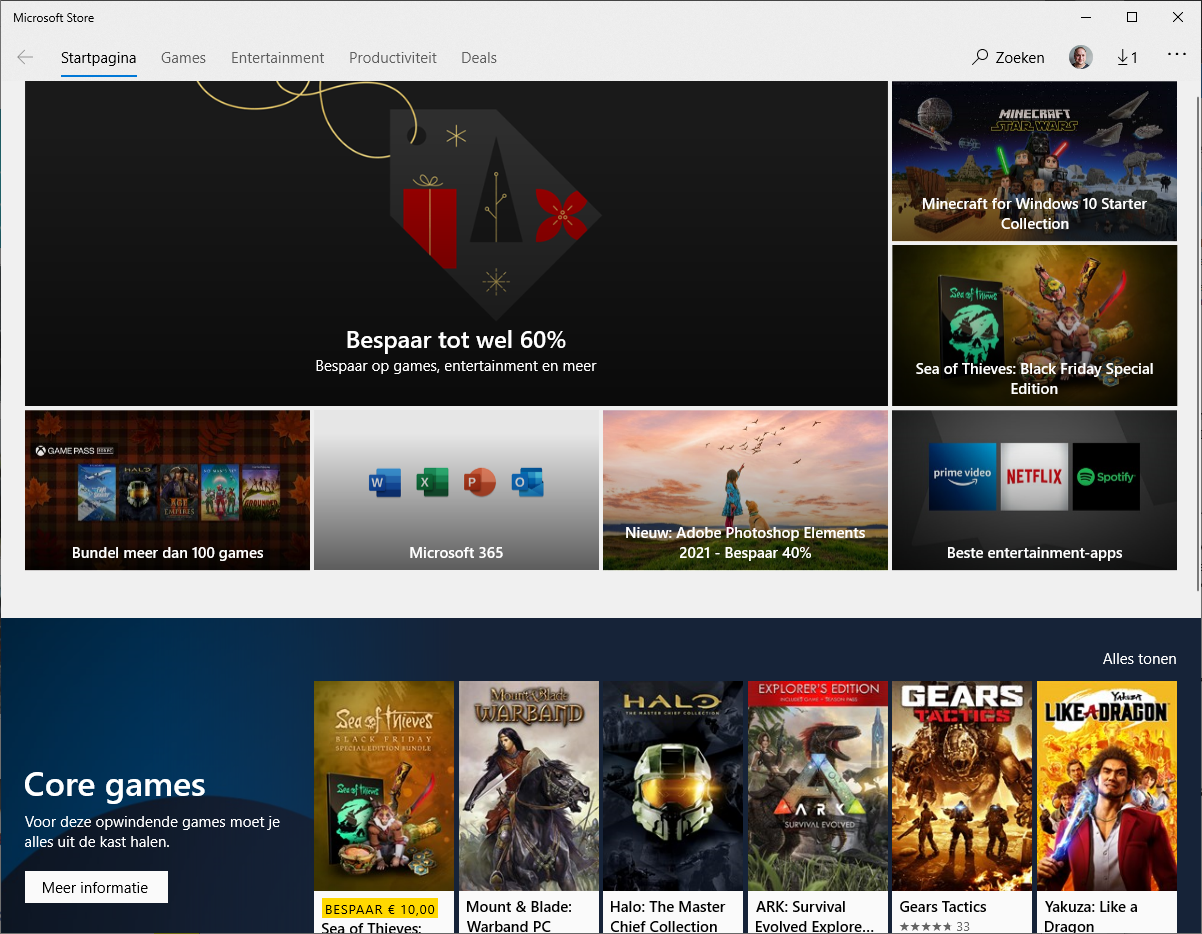Screen dimensions: 1202x934
Task: Click the Outlook icon in the Microsoft 365 tile
Action: [527, 482]
